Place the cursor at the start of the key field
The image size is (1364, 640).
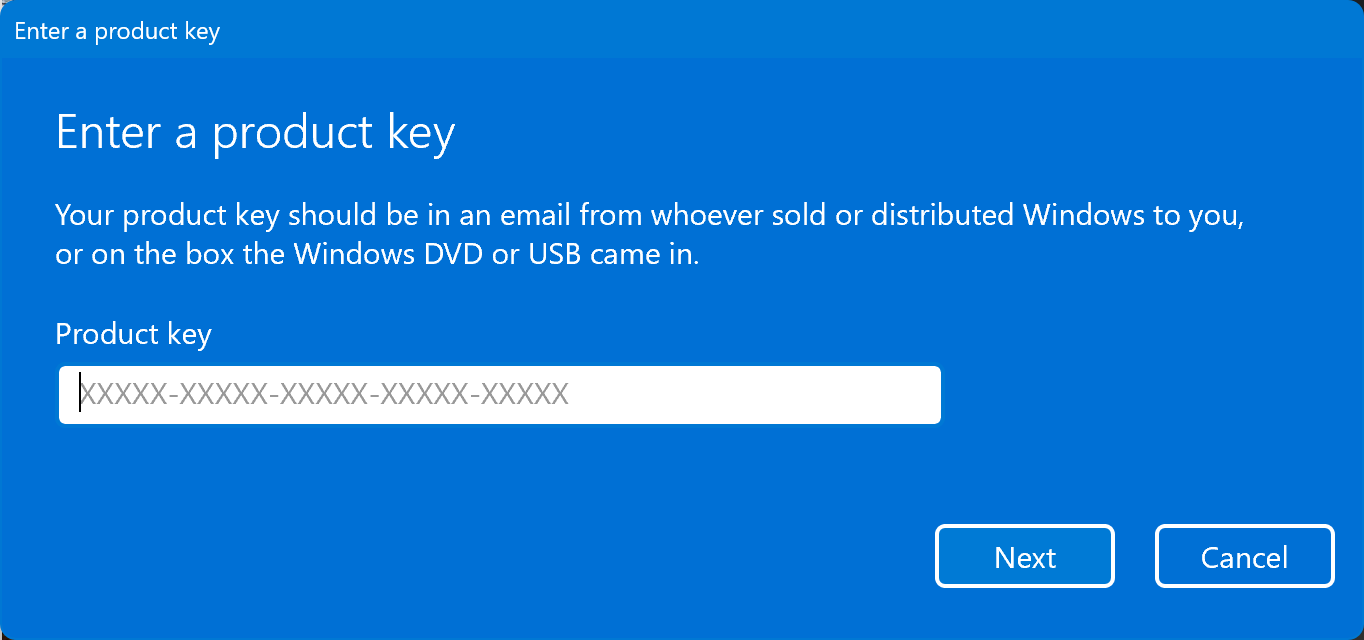(x=81, y=394)
